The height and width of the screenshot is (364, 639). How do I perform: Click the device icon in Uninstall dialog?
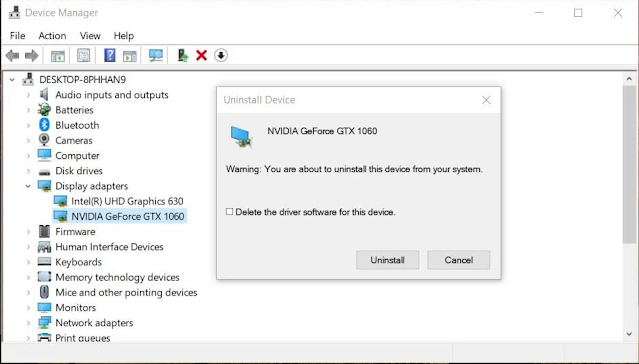tap(241, 137)
